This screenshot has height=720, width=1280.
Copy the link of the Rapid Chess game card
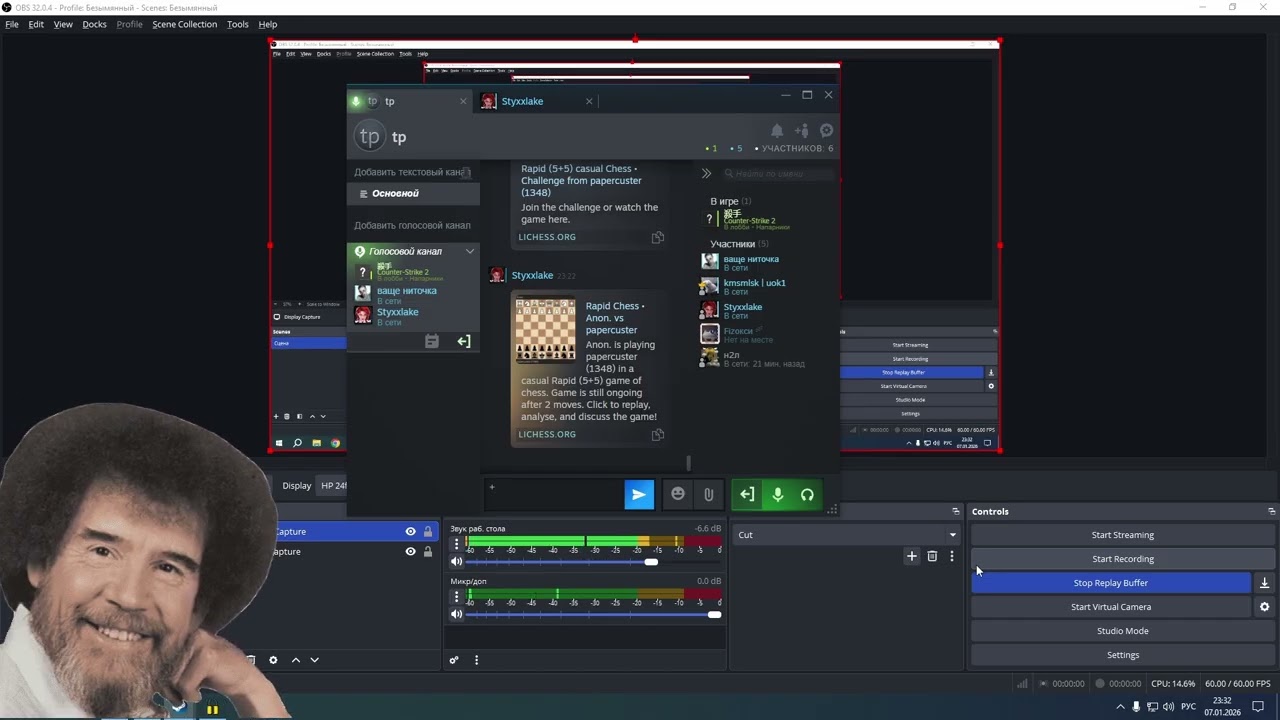point(658,434)
